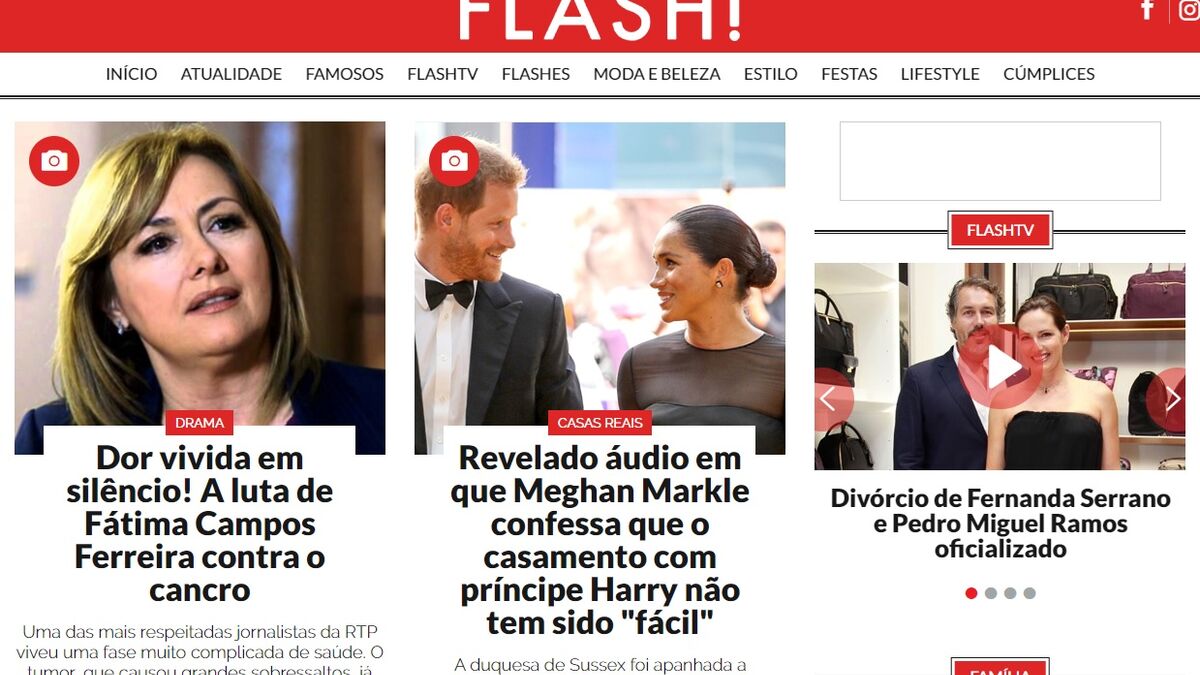1200x675 pixels.
Task: Open the MODA E BELEZA menu
Action: (x=657, y=74)
